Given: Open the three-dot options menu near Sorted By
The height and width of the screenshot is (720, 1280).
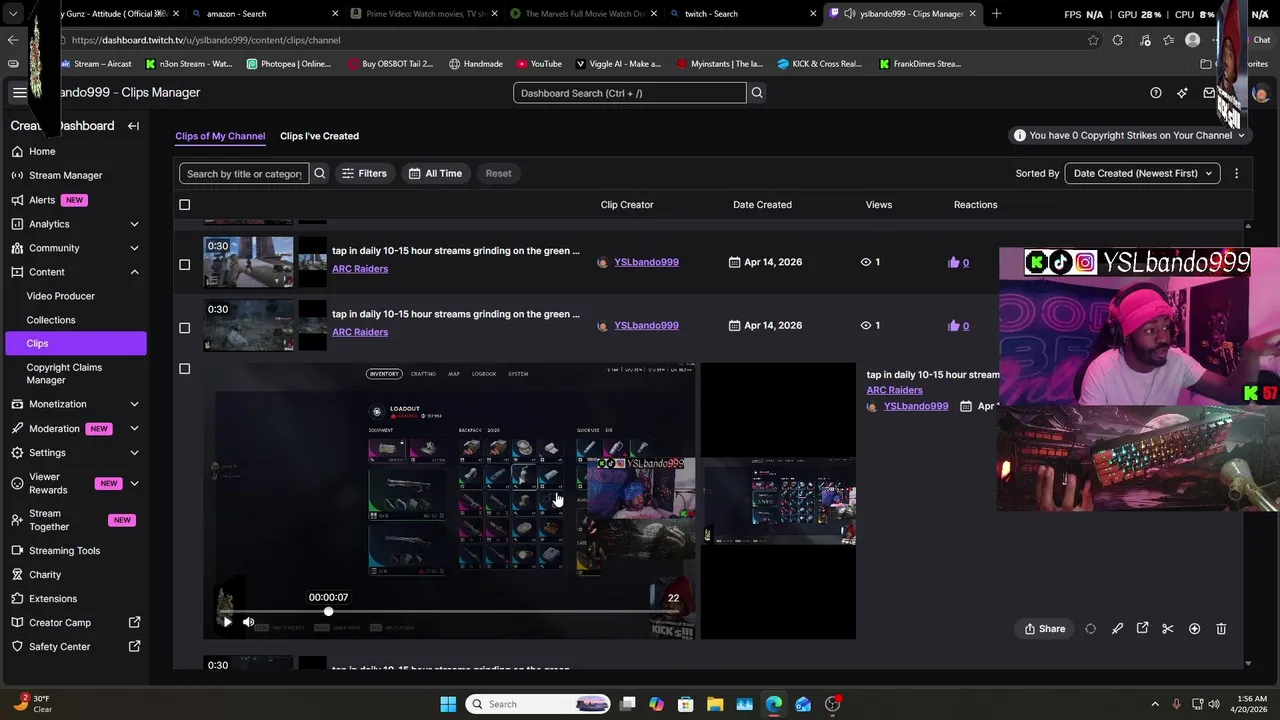Looking at the screenshot, I should tap(1236, 173).
